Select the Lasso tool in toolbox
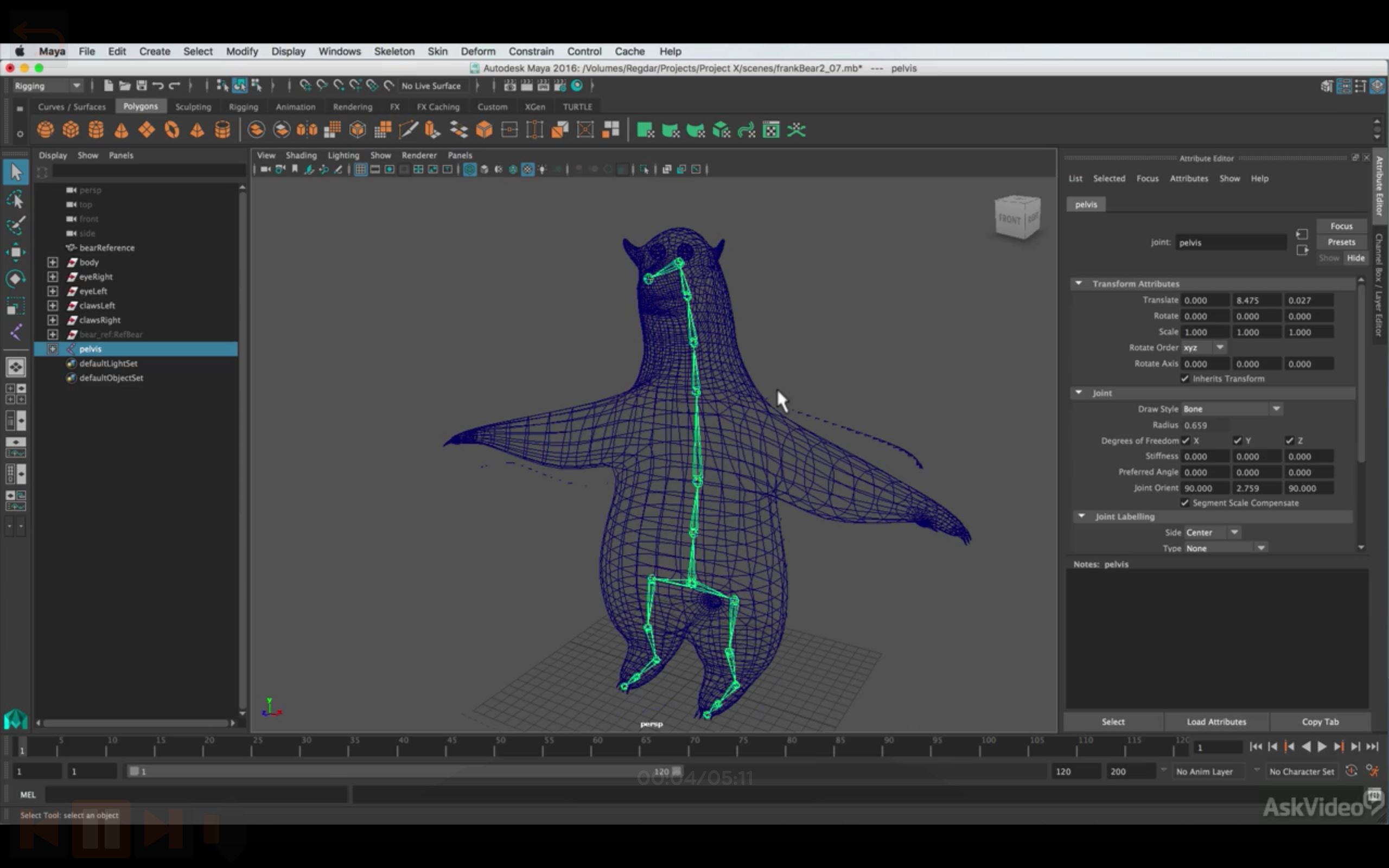Screen dimensions: 1389x868 (x=16, y=199)
